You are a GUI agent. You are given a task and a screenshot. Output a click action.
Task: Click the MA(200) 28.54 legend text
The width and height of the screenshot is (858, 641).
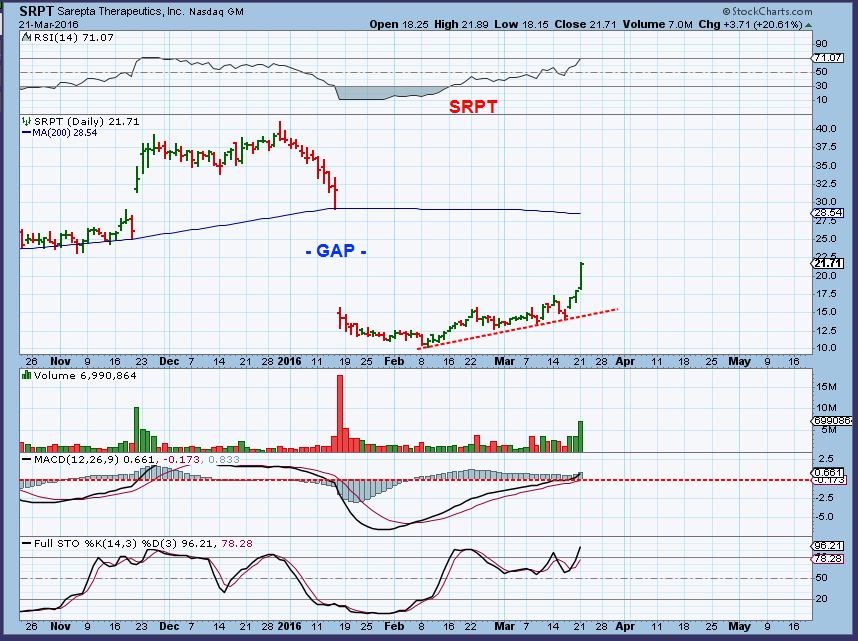tap(65, 133)
